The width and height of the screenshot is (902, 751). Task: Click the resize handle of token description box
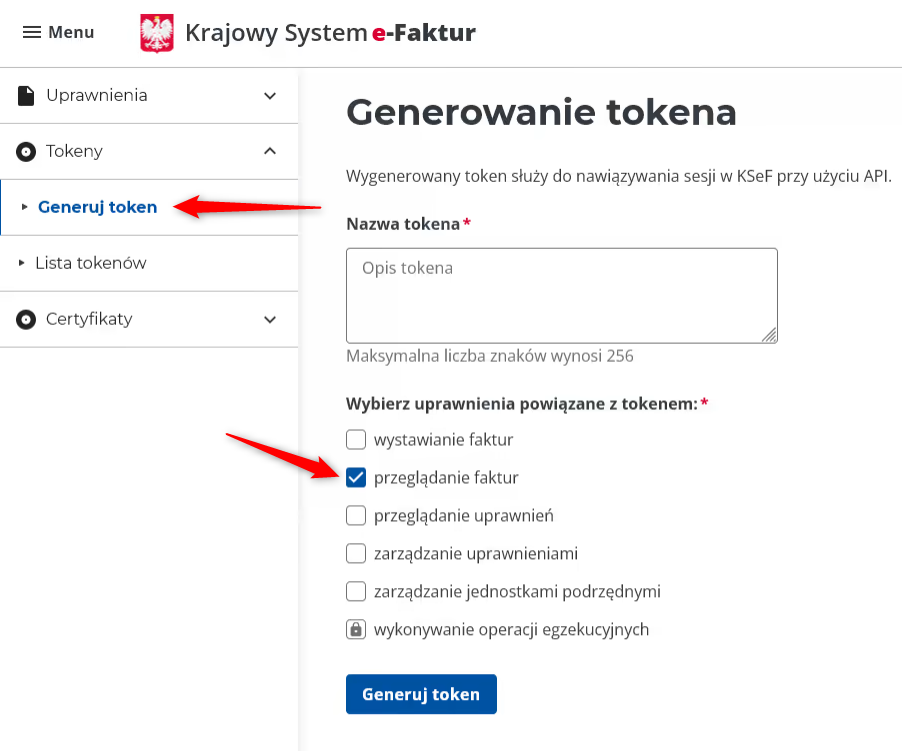point(769,335)
